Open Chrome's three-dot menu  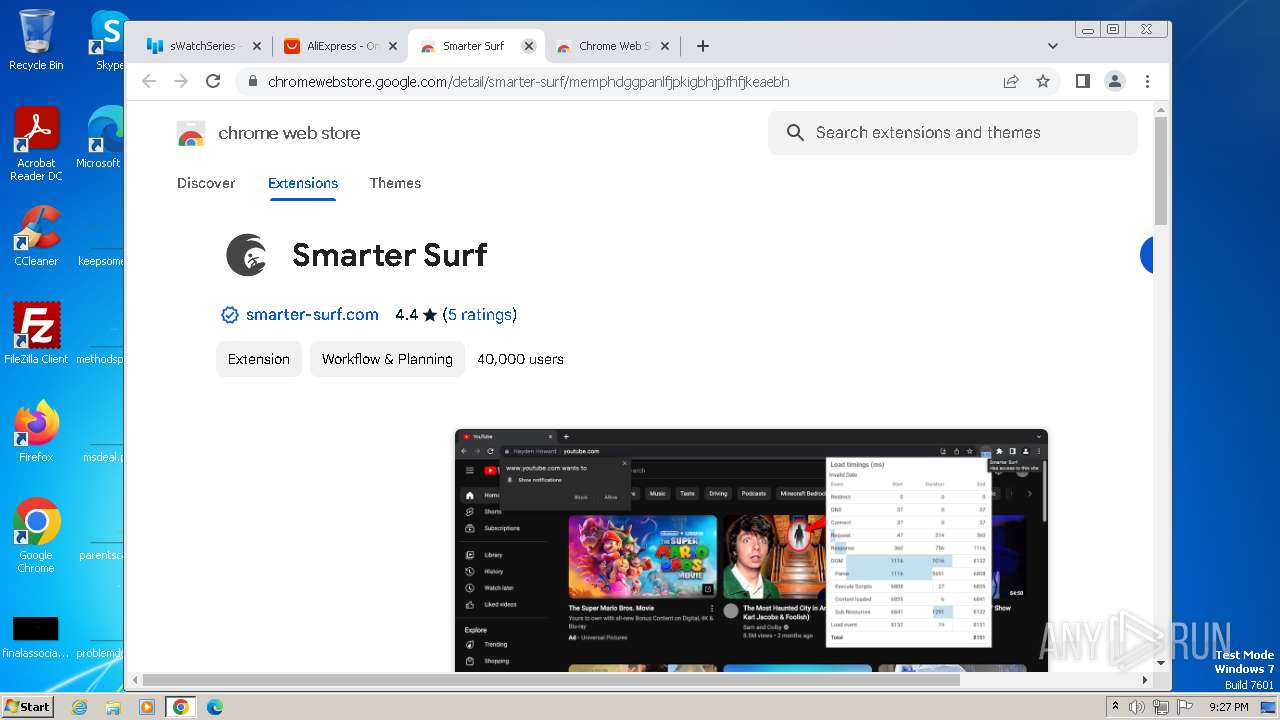[1147, 82]
